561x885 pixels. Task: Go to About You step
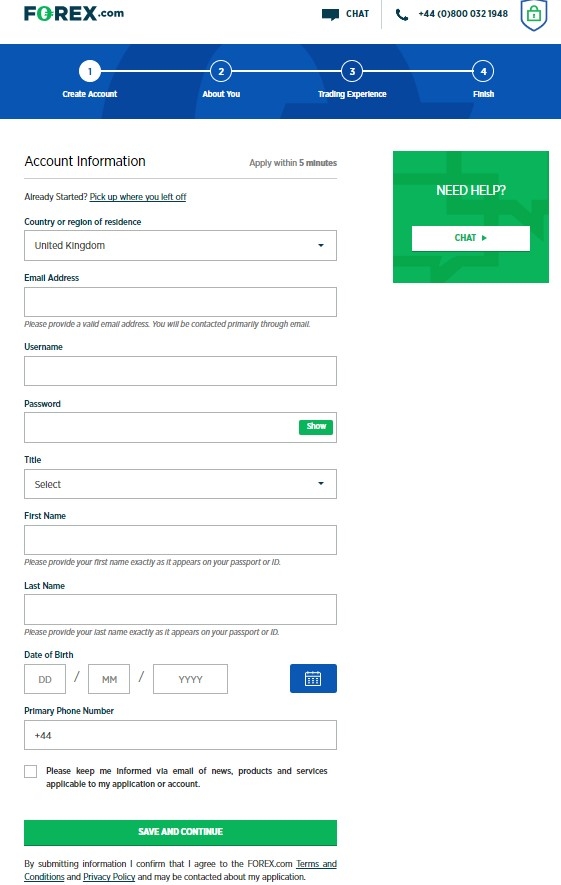221,71
